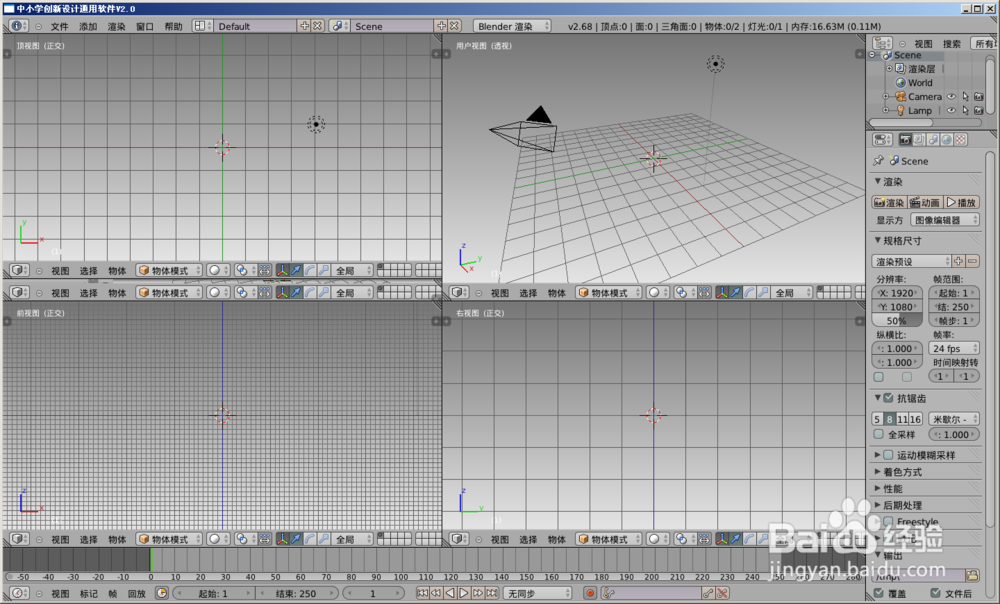Click the Render Layers properties tab icon

coord(919,140)
